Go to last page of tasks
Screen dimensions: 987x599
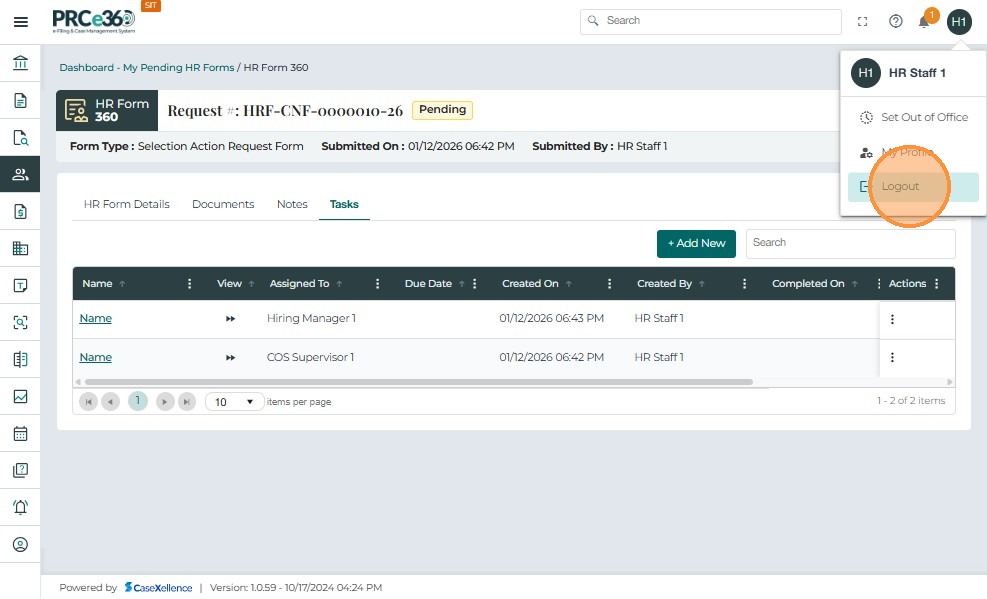click(x=187, y=401)
